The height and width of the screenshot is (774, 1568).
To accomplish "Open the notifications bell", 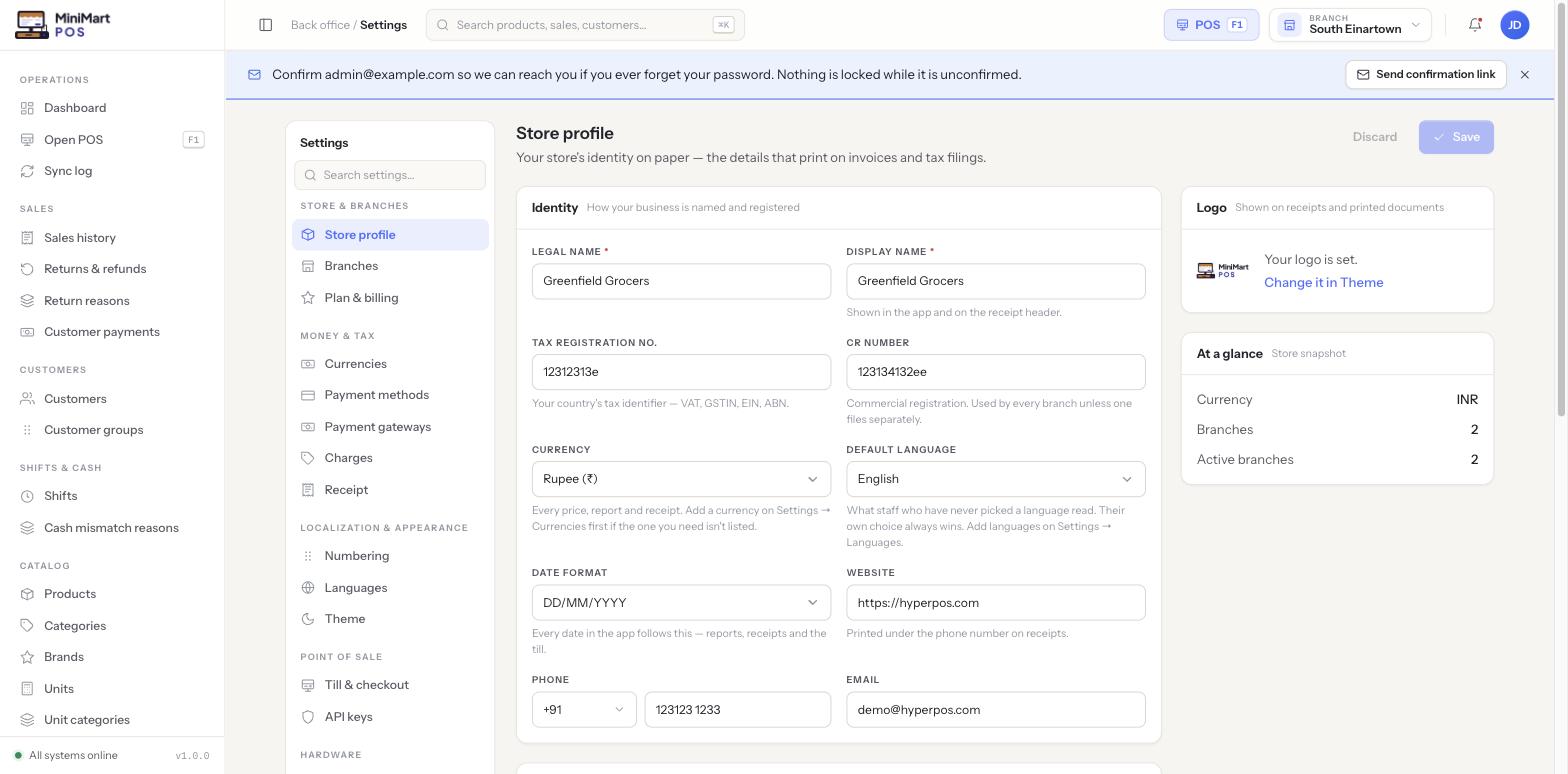I will [x=1475, y=25].
